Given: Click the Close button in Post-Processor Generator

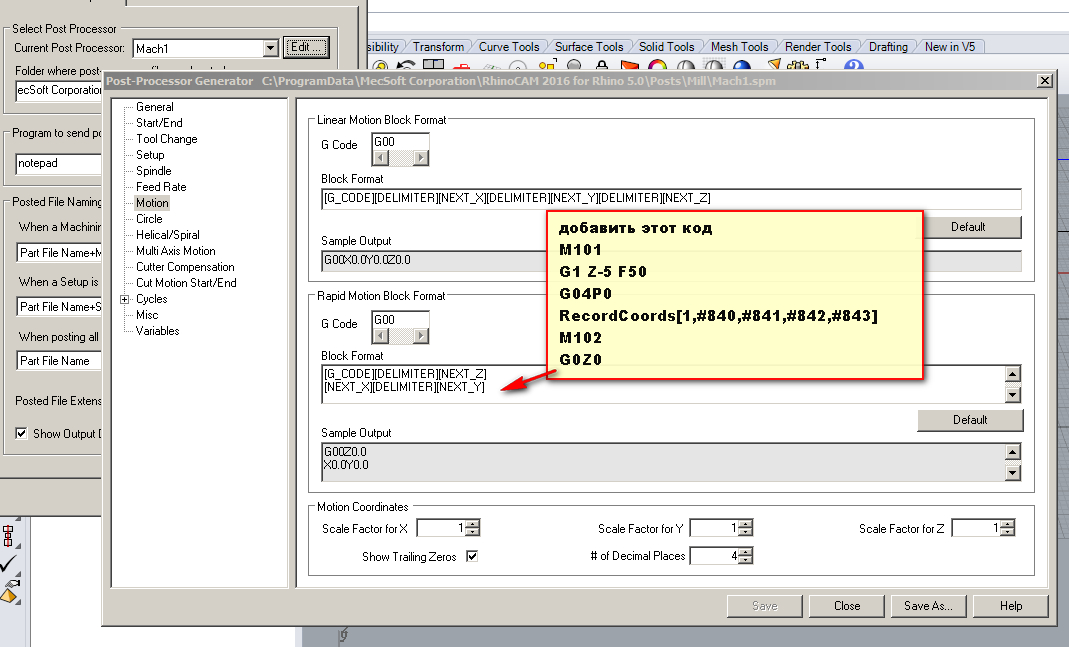Looking at the screenshot, I should pyautogui.click(x=847, y=606).
